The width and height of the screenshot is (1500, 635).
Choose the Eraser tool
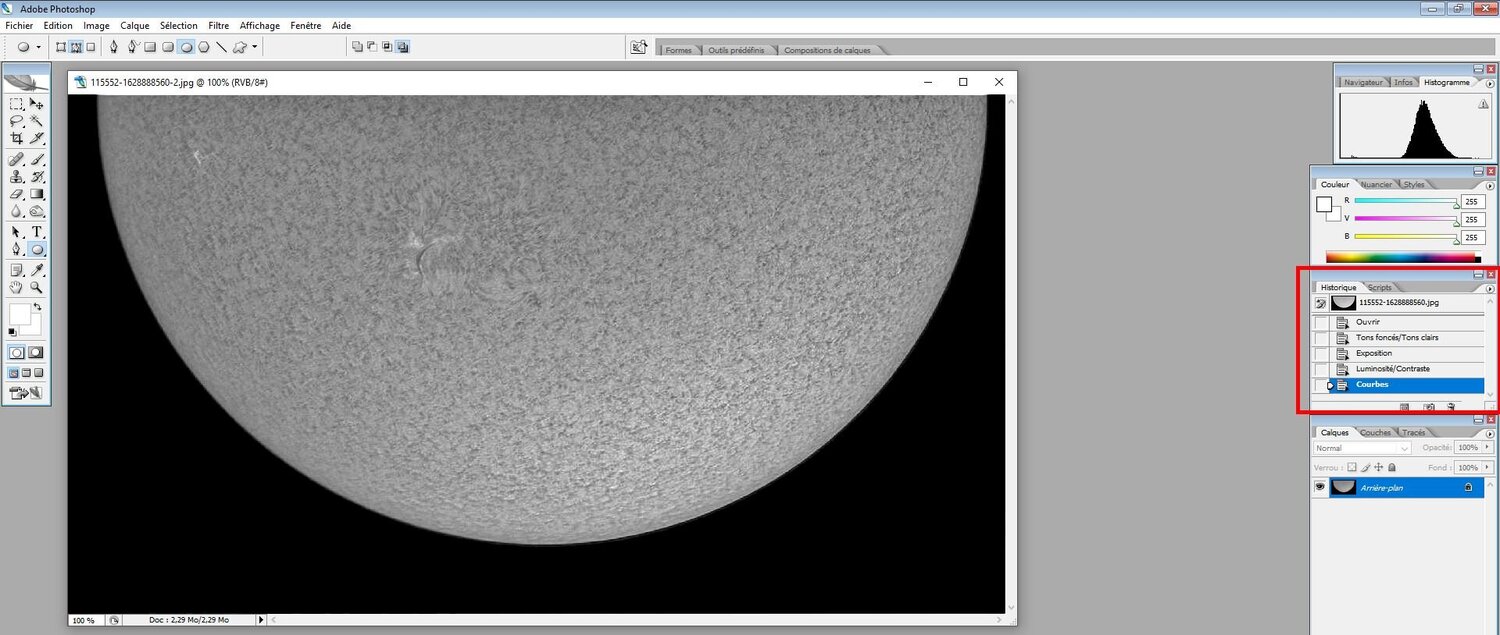tap(17, 194)
